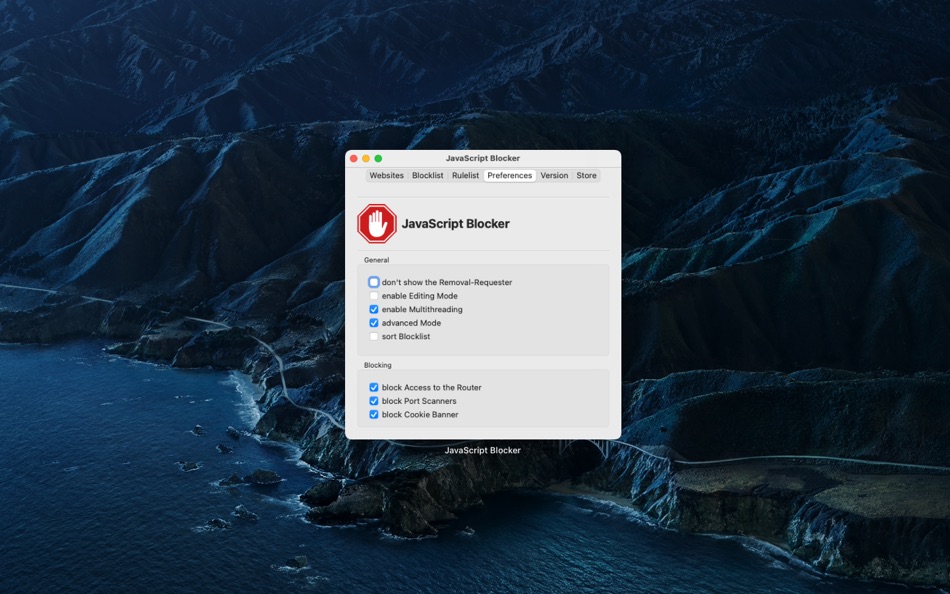
Task: Uncheck block Port Scanners
Action: [374, 401]
